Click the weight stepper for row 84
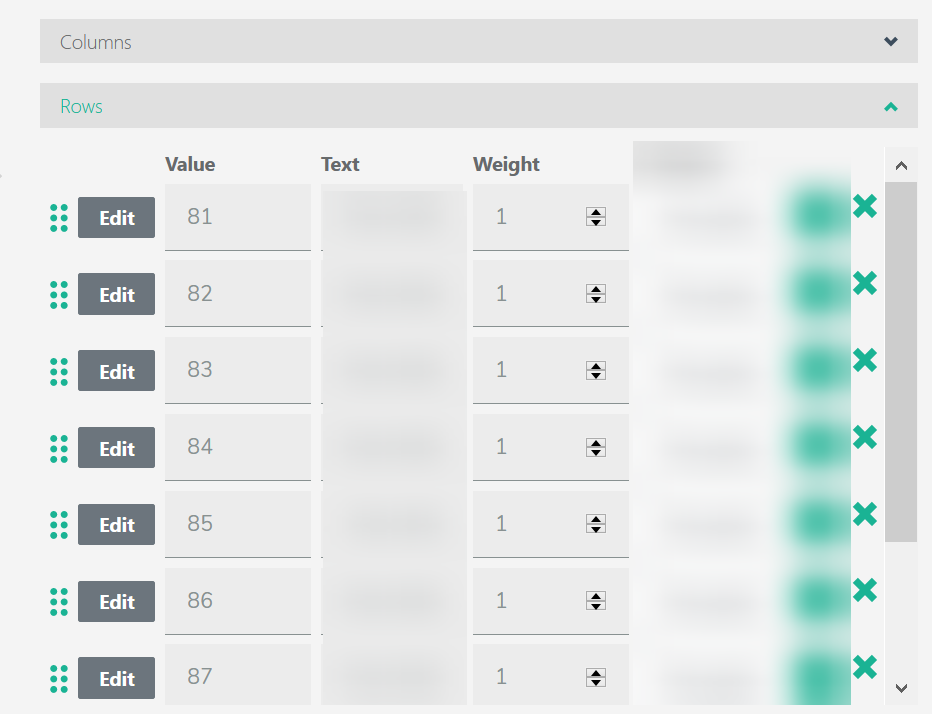The width and height of the screenshot is (932, 714). pyautogui.click(x=596, y=447)
